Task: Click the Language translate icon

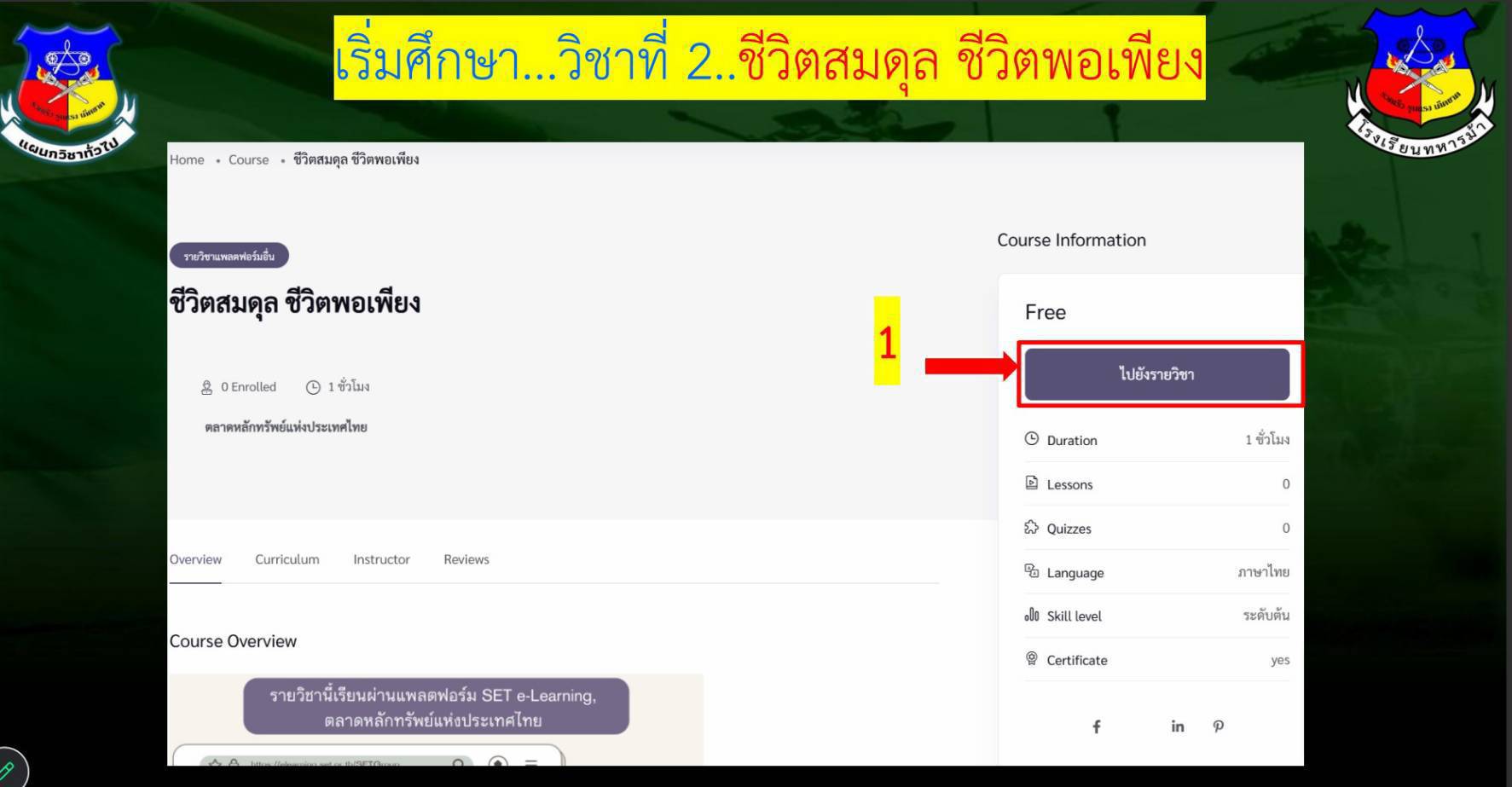Action: pos(1031,571)
